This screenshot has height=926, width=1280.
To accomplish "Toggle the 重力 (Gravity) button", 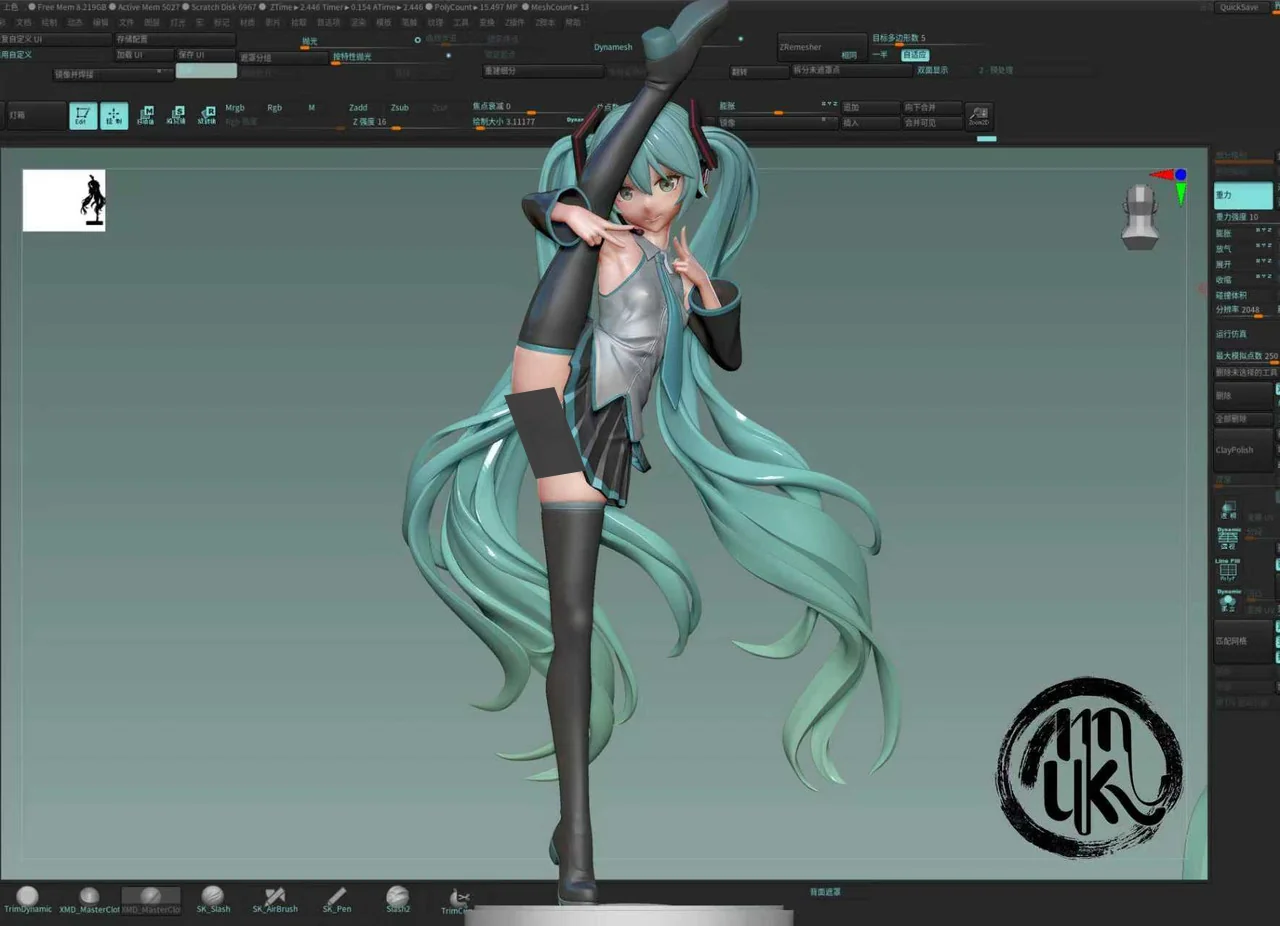I will 1243,195.
